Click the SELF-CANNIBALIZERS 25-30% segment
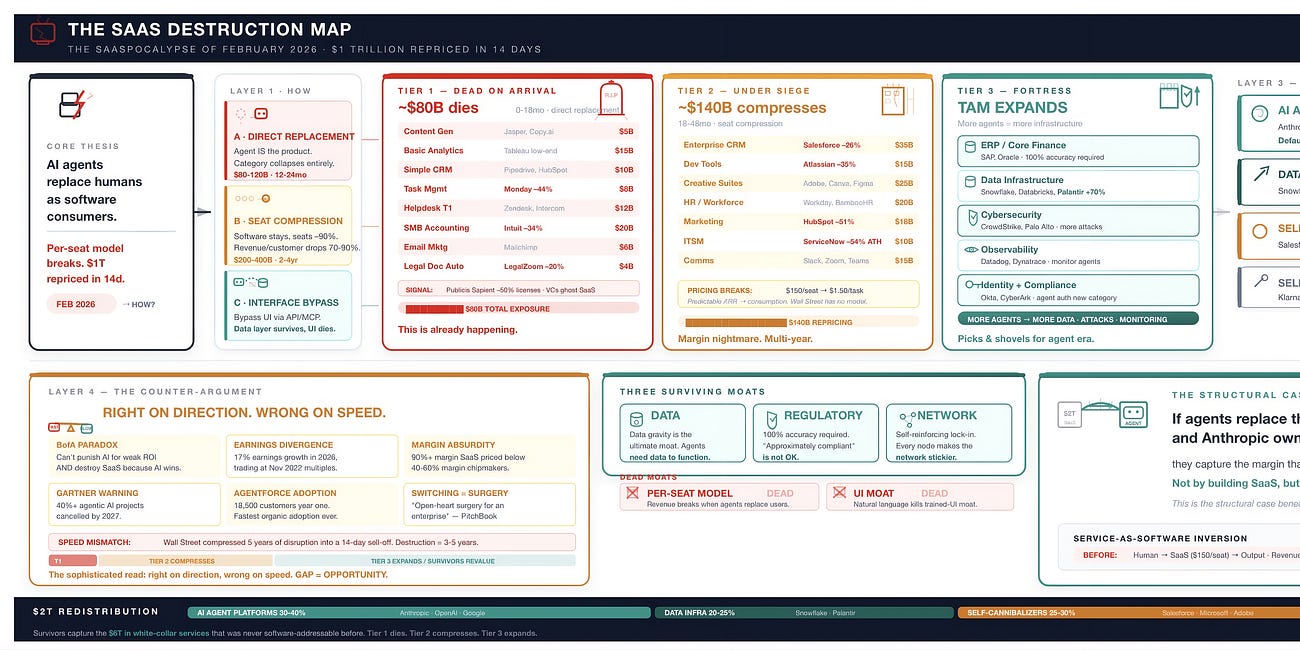Viewport: 1300px width, 650px height. [1128, 612]
